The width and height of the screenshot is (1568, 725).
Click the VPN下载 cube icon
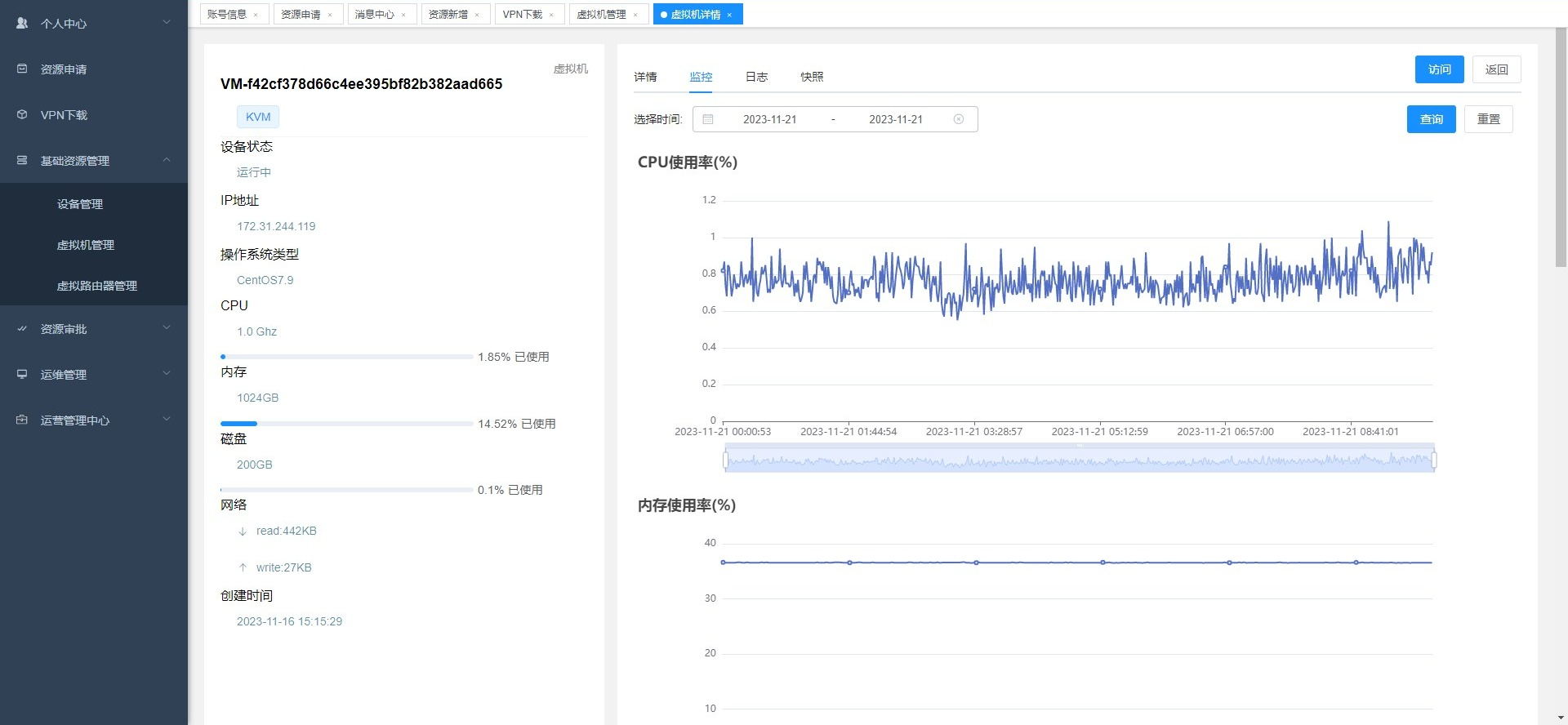coord(22,114)
